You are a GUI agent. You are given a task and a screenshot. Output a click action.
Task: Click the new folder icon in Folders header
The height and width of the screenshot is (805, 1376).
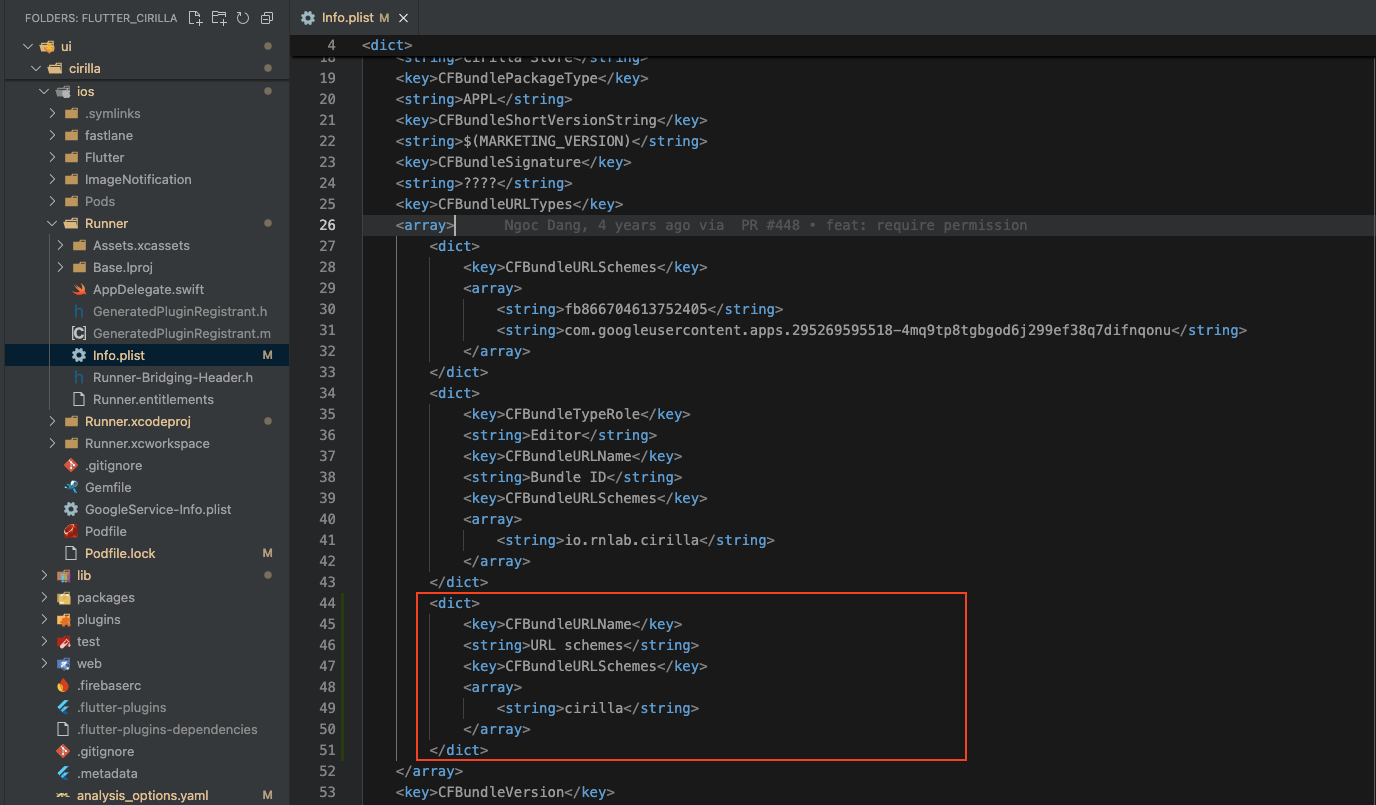[219, 18]
